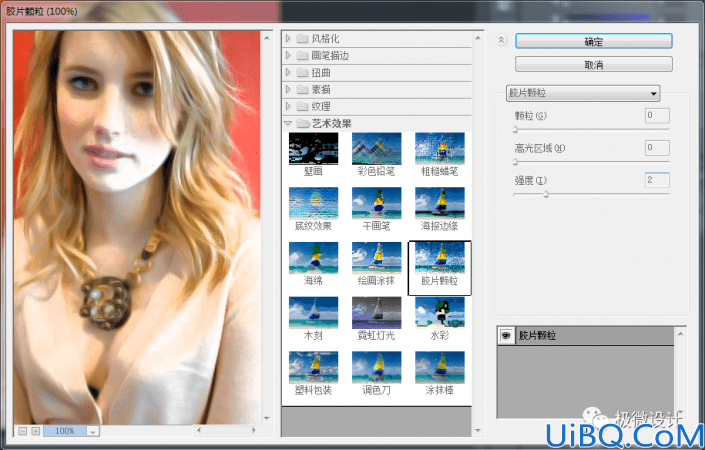Screen dimensions: 705x450
Task: Collapse the filter gallery thumbnail panel
Action: 501,40
